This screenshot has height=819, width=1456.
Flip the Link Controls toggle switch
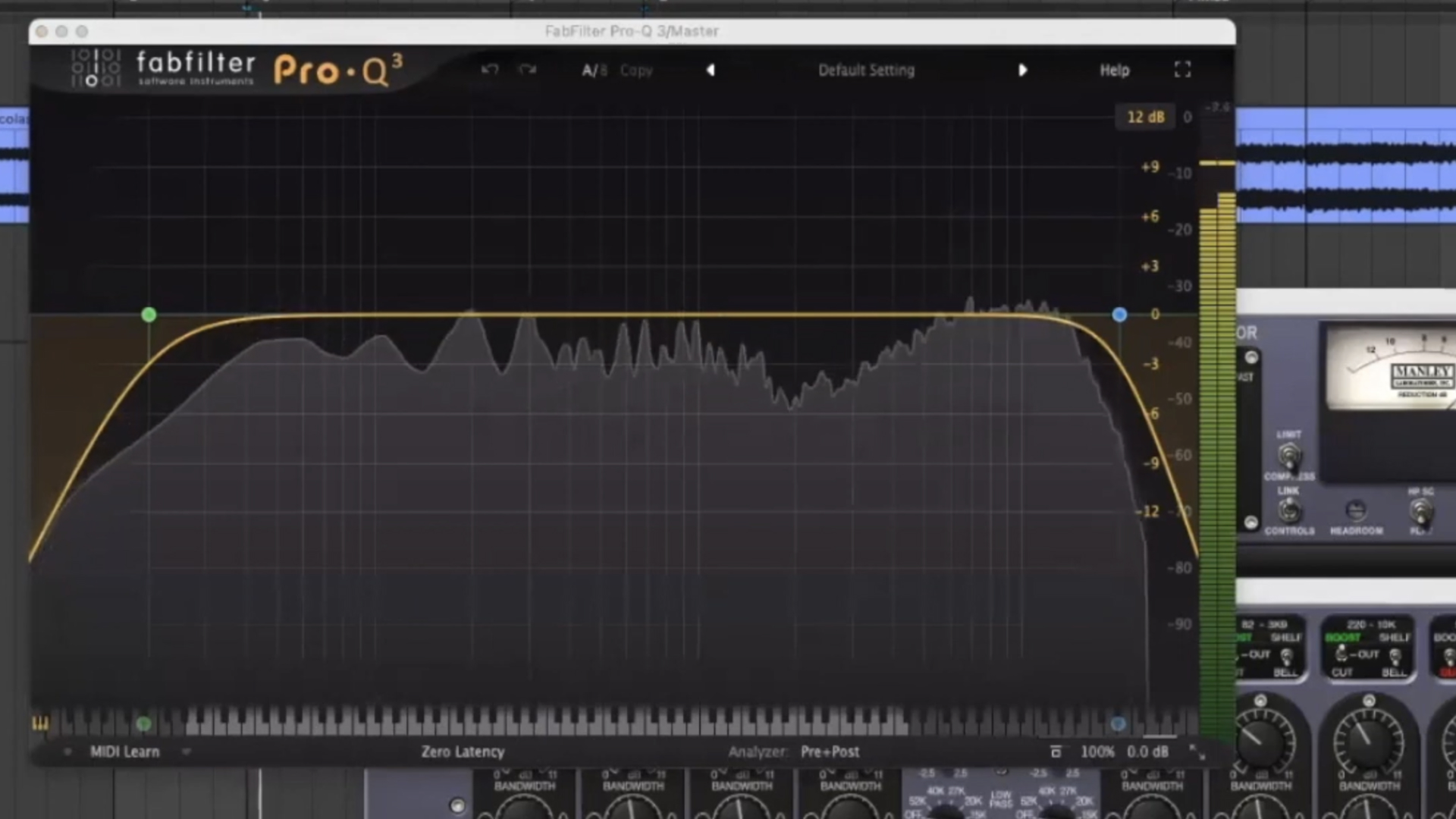[1288, 510]
